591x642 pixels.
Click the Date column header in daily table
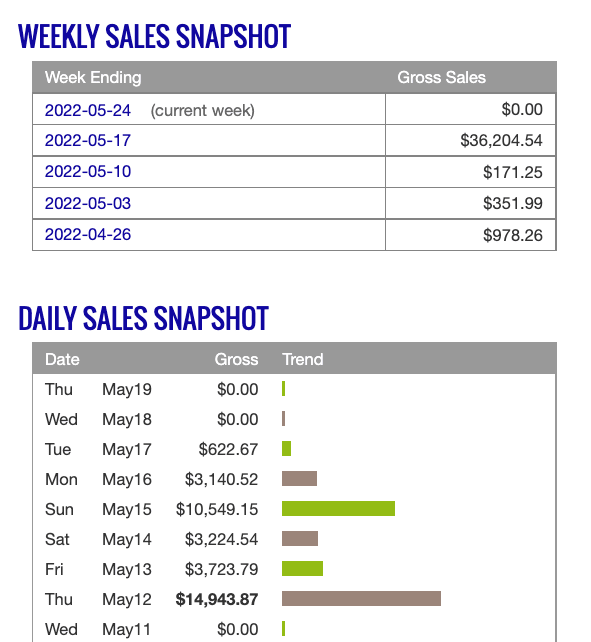coord(62,359)
